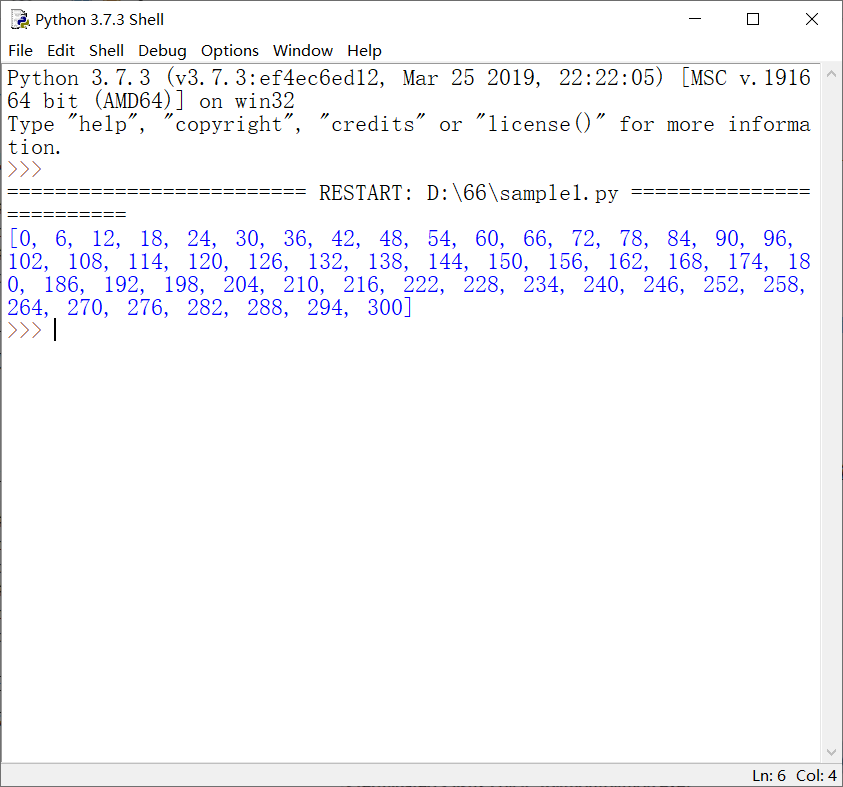Viewport: 843px width, 787px height.
Task: Click the number 150 in the output
Action: 505,262
